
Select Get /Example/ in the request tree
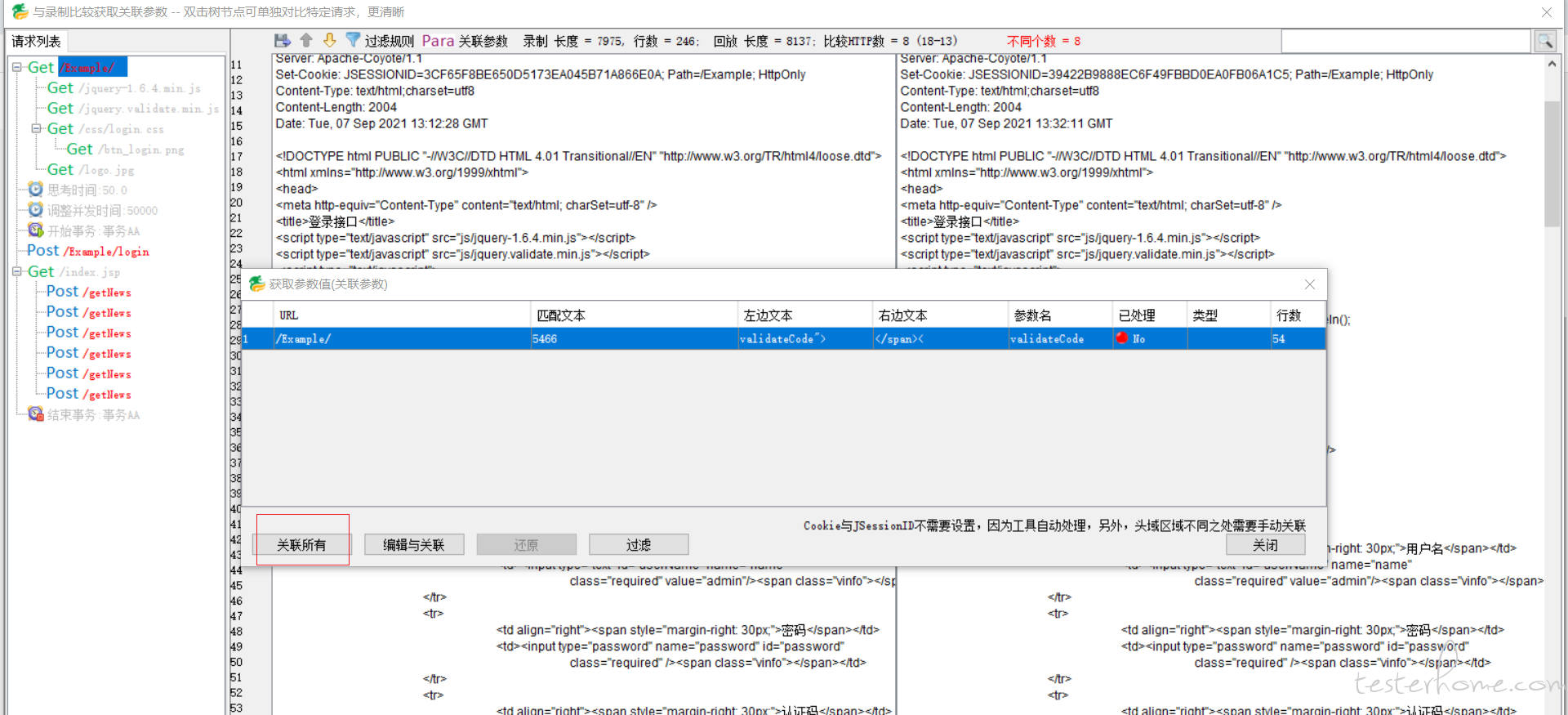click(77, 67)
